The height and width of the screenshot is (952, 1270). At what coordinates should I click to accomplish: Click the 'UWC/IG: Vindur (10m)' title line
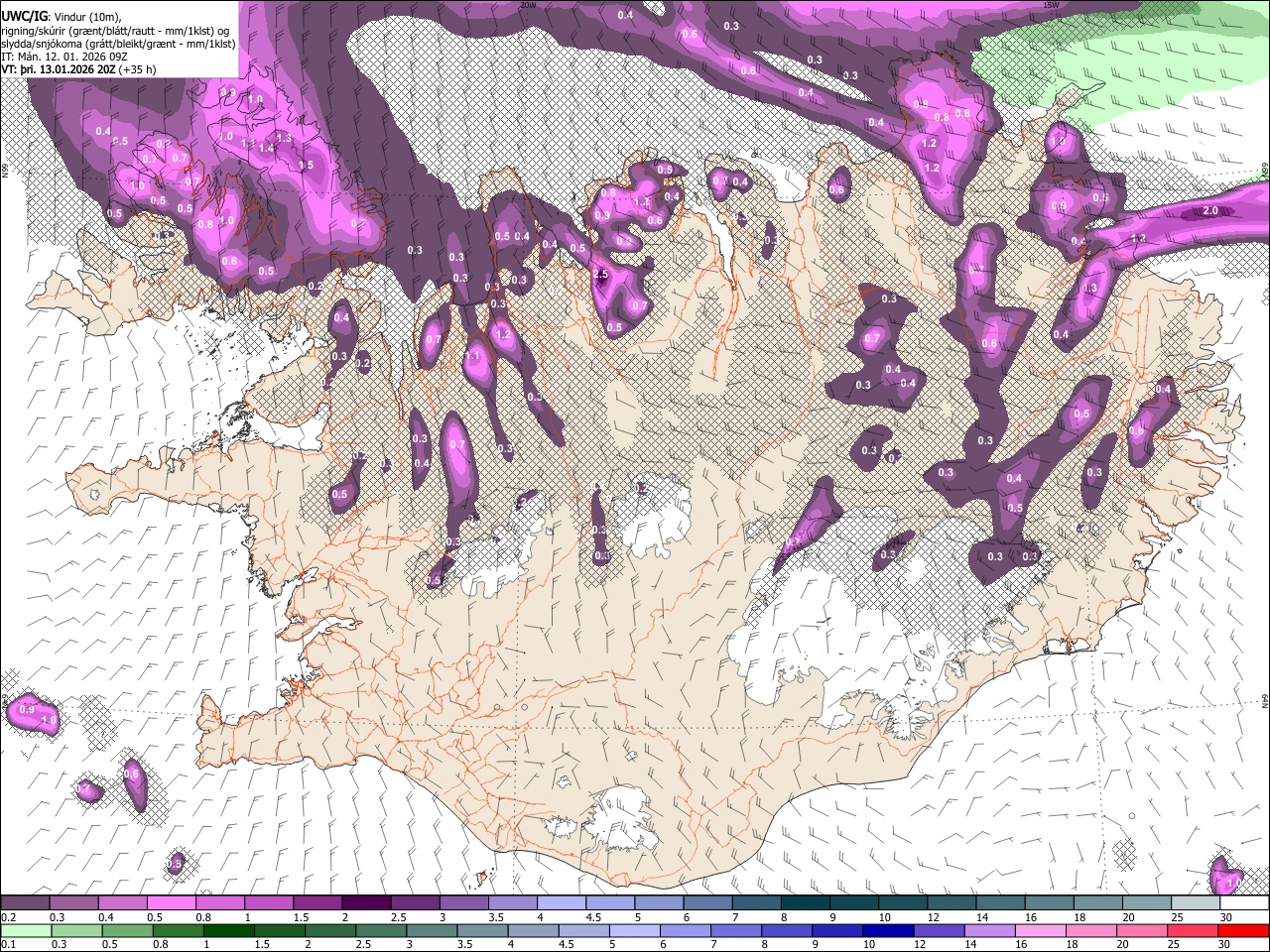click(61, 16)
